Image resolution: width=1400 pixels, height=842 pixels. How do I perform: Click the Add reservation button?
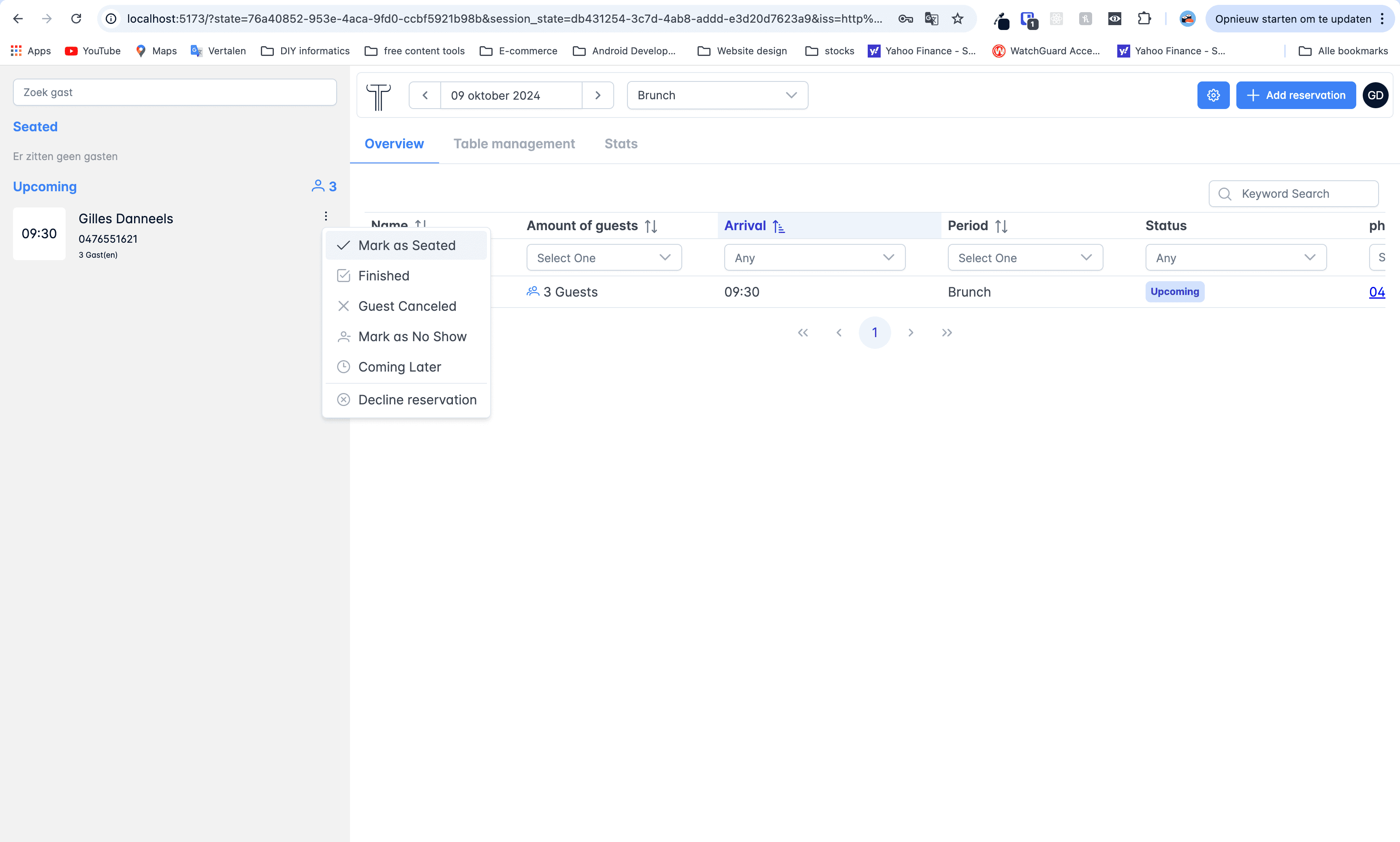point(1295,95)
